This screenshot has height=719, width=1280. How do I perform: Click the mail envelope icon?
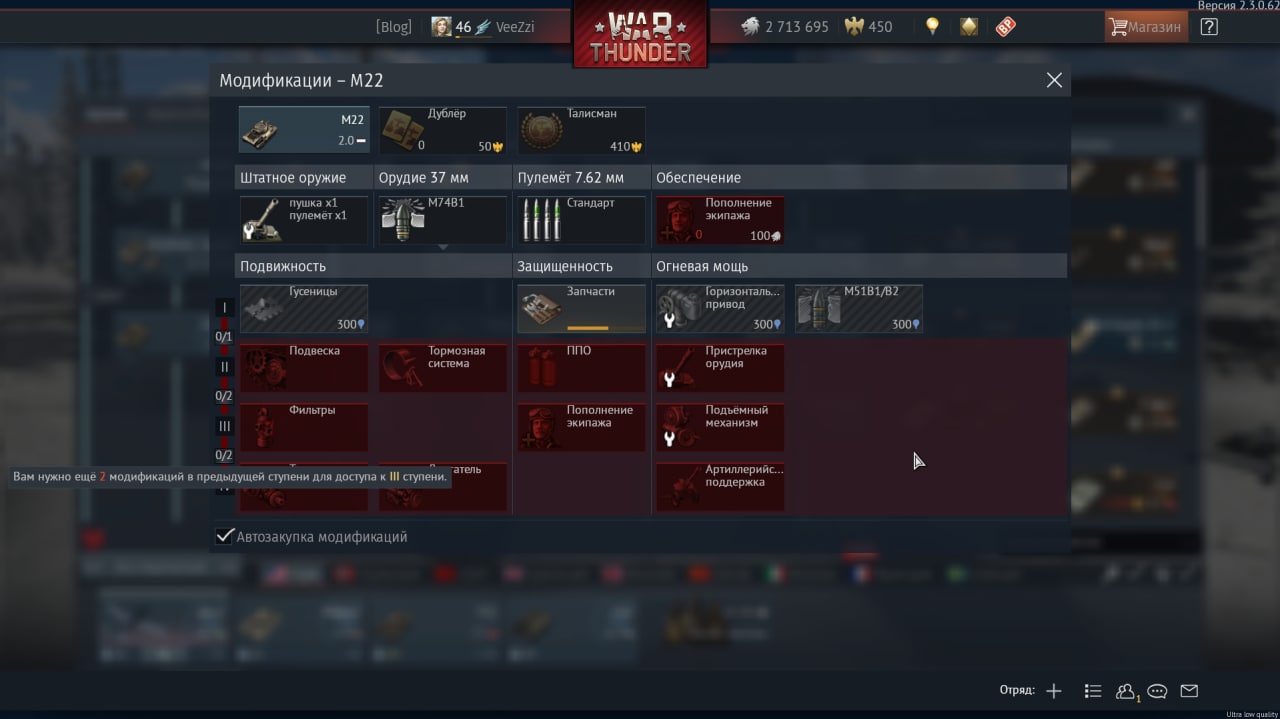(1189, 691)
